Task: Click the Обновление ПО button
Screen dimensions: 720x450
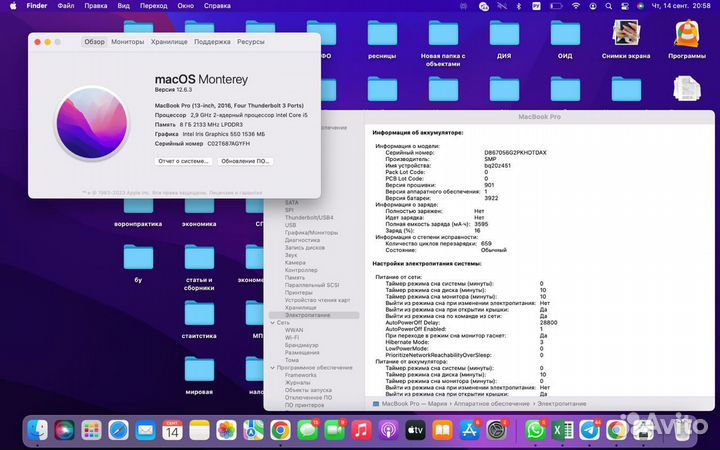Action: [x=245, y=161]
